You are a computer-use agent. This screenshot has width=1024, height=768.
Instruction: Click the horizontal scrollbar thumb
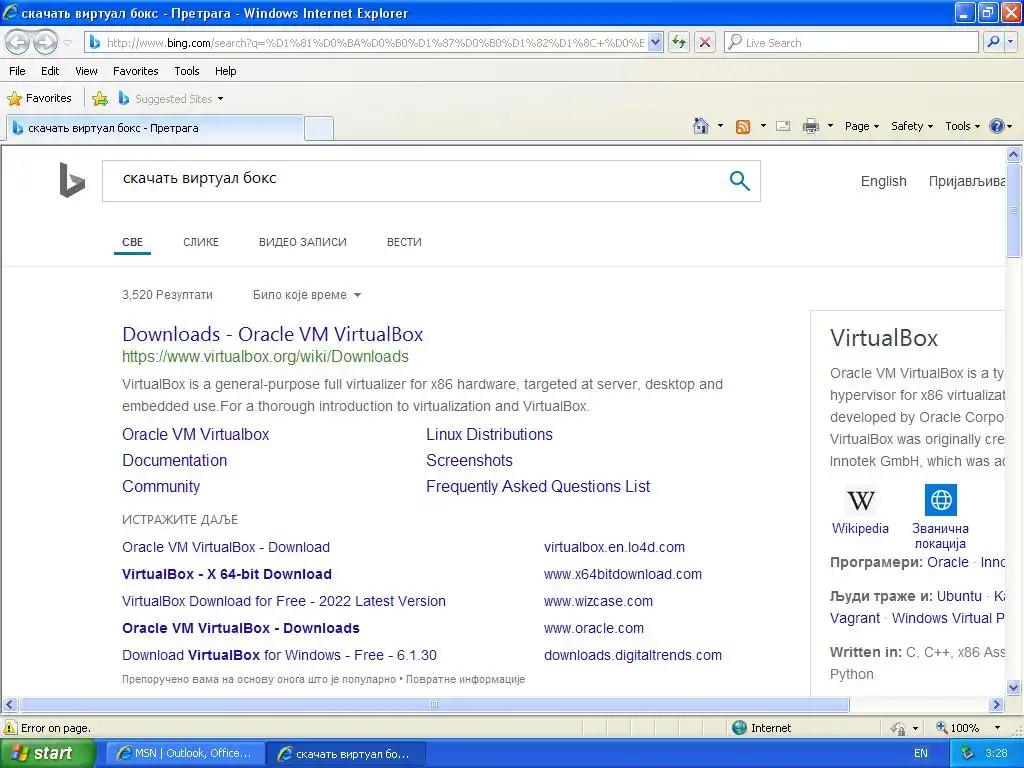coord(434,705)
